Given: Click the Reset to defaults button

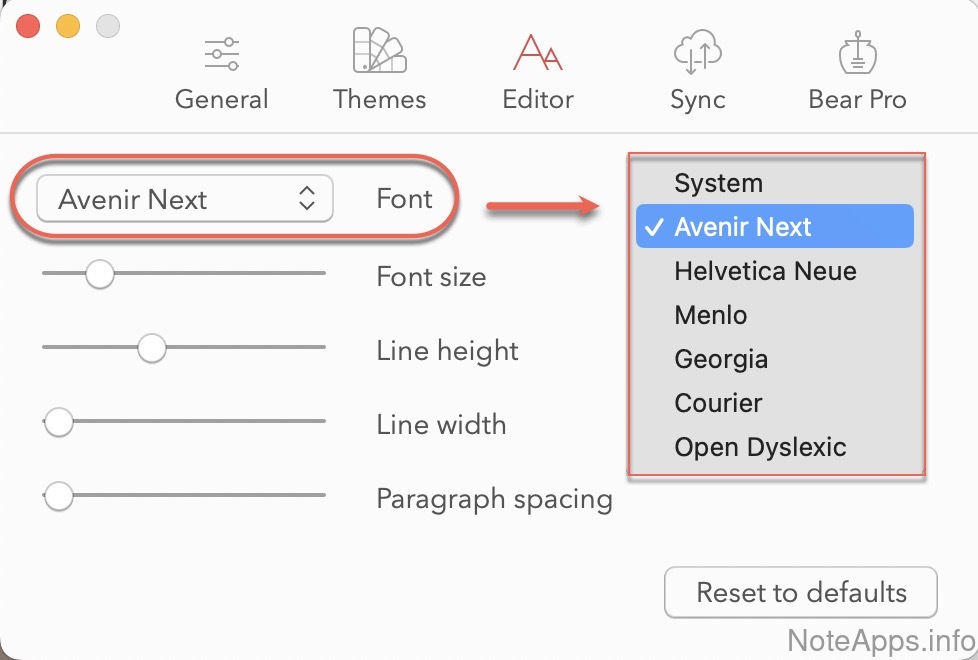Looking at the screenshot, I should 801,592.
